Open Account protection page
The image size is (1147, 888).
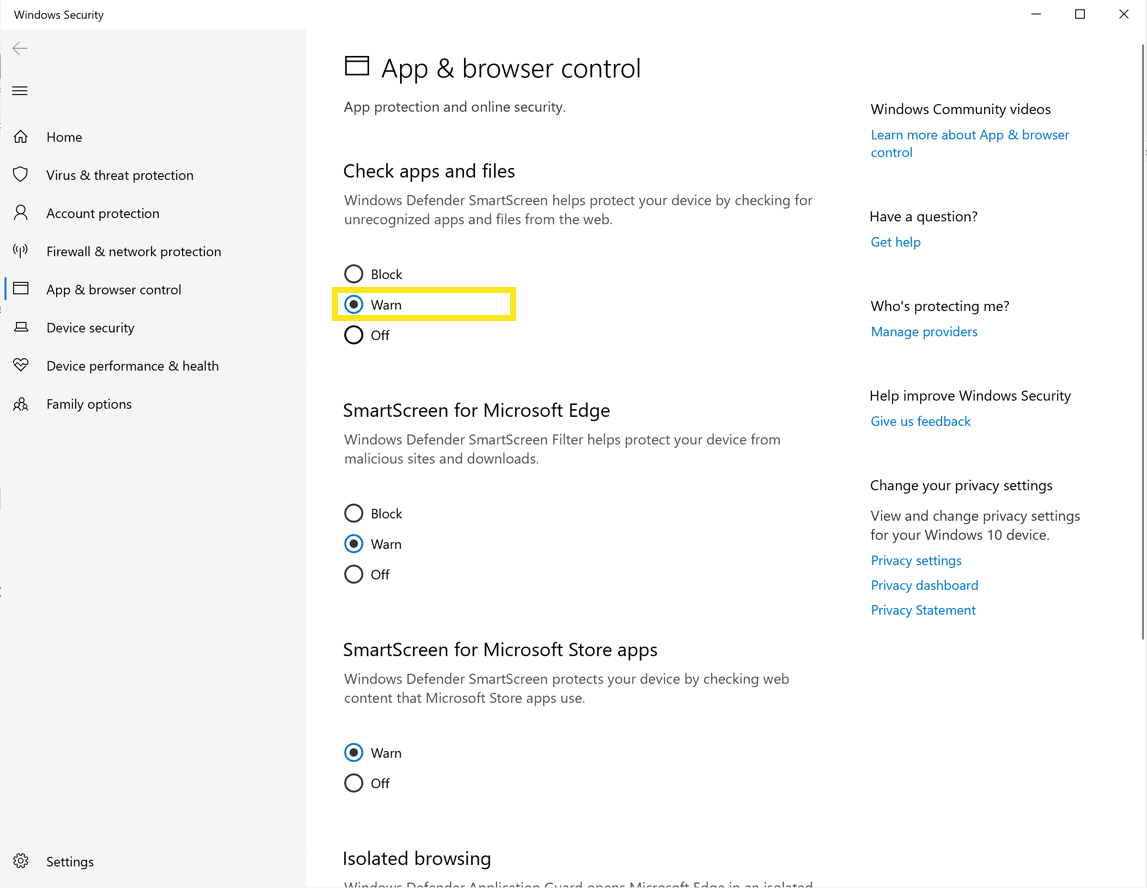102,213
